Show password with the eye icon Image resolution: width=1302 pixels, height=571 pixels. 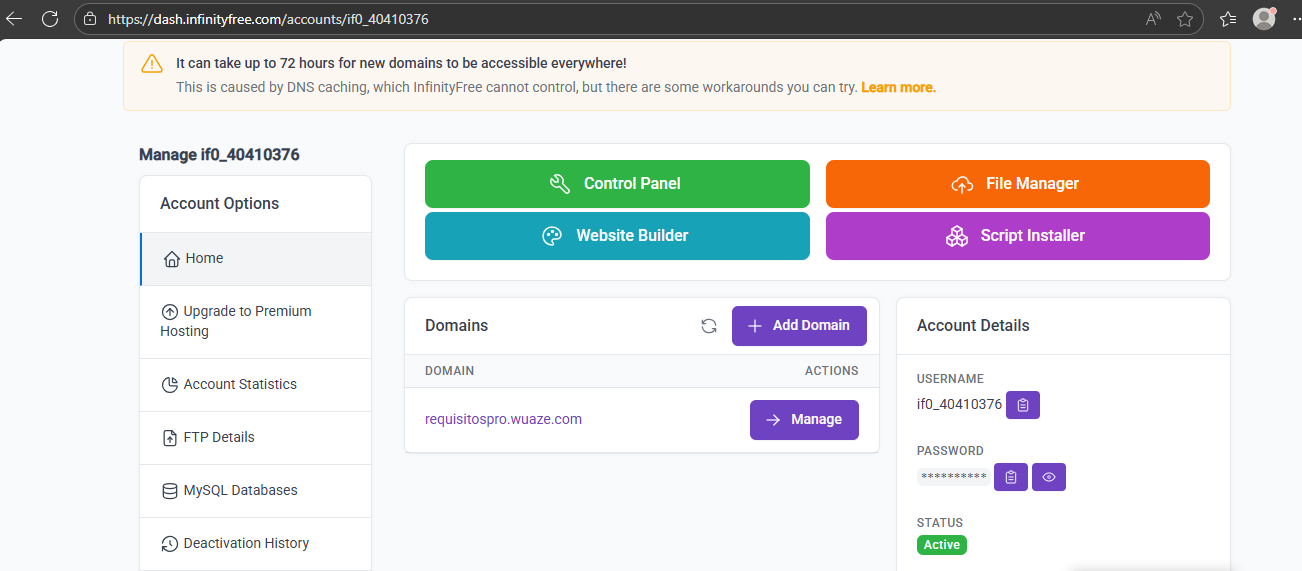pos(1048,477)
